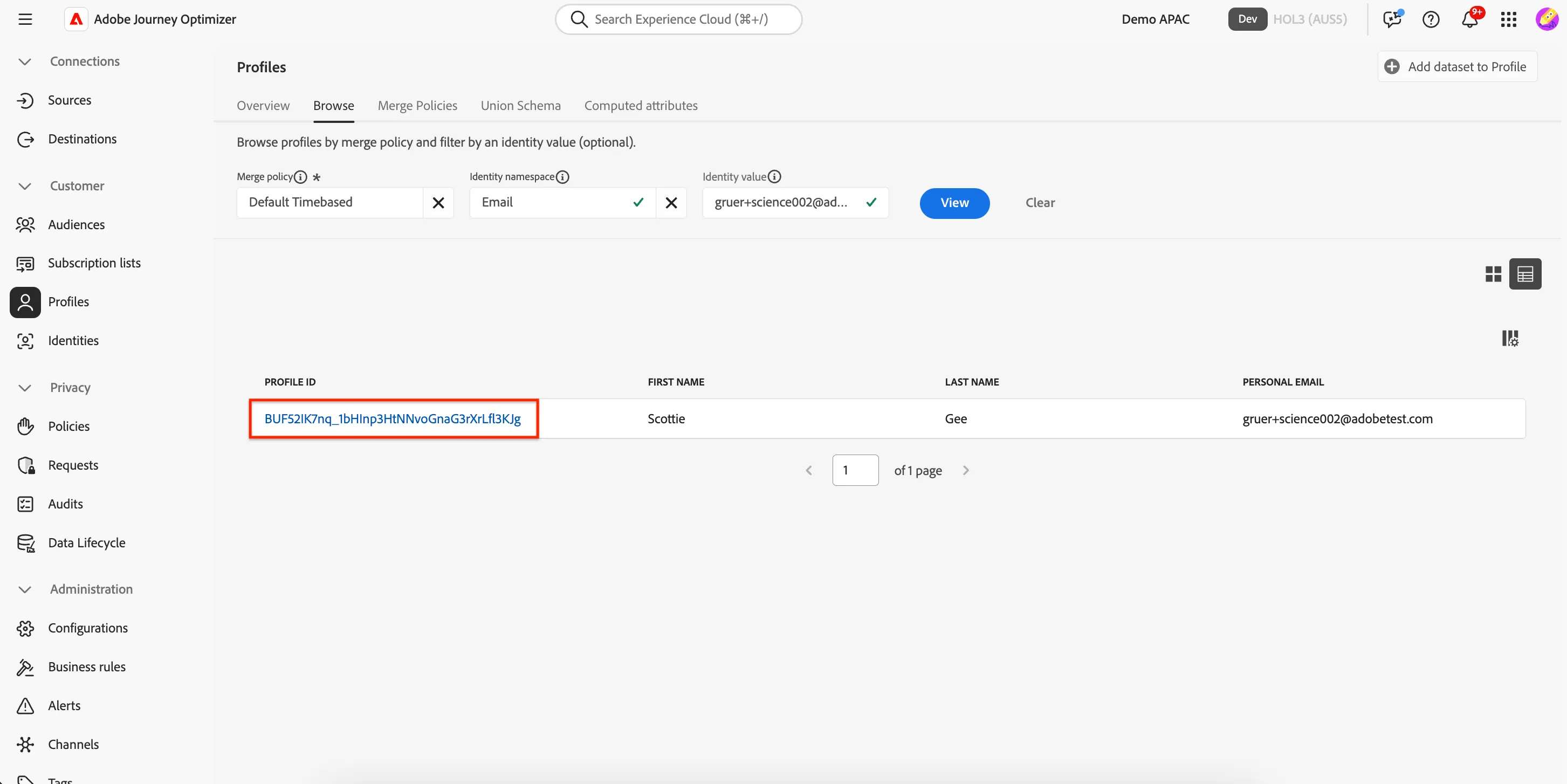1567x784 pixels.
Task: Show Merge policy info tooltip
Action: tap(300, 177)
